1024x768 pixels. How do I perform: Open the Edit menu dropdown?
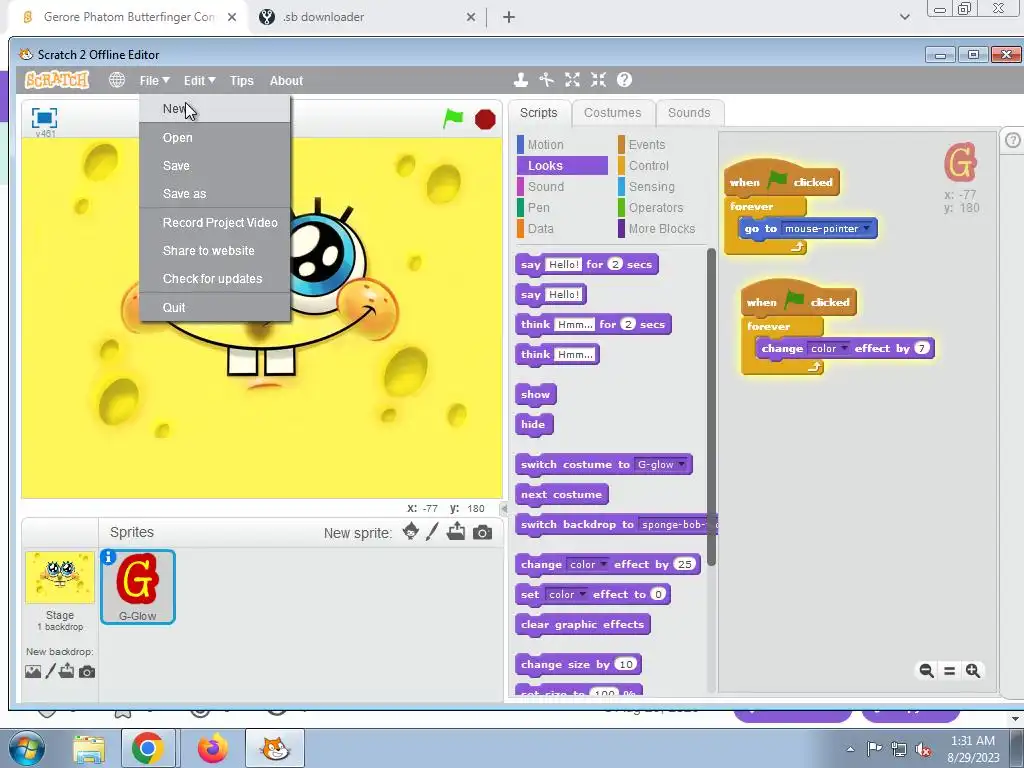pyautogui.click(x=199, y=80)
